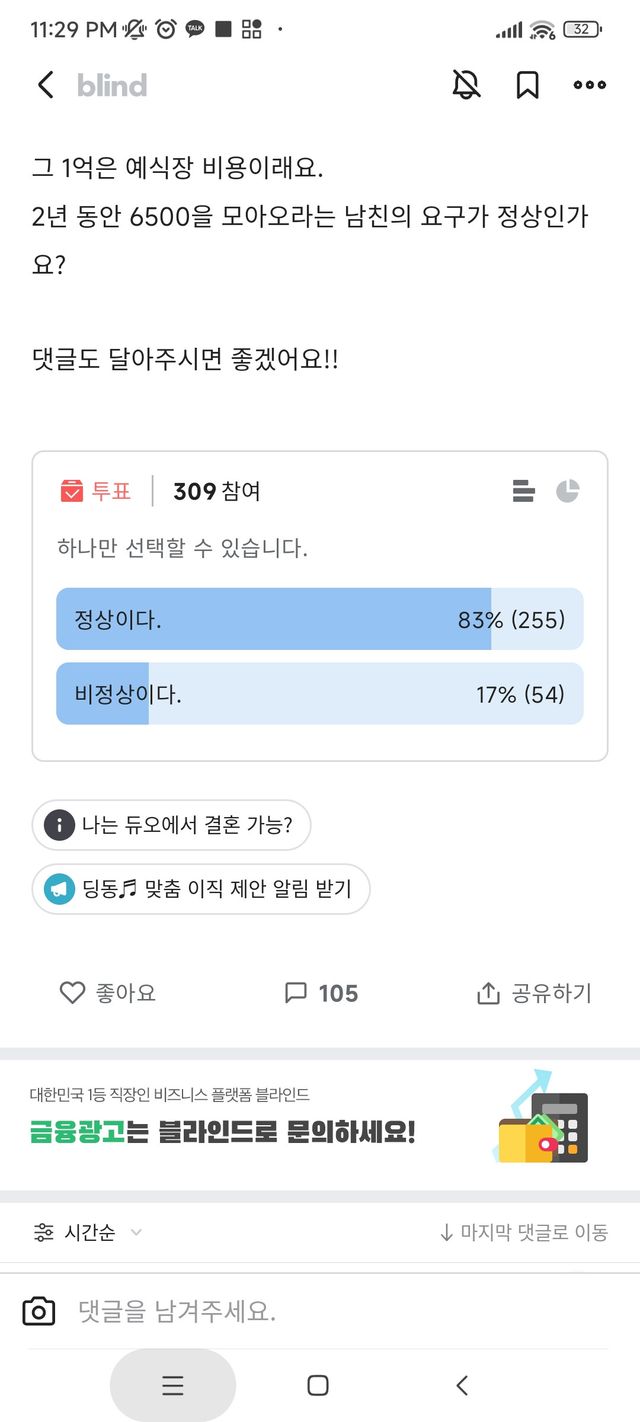Toggle the notification bell mute icon
640x1422 pixels.
click(466, 85)
